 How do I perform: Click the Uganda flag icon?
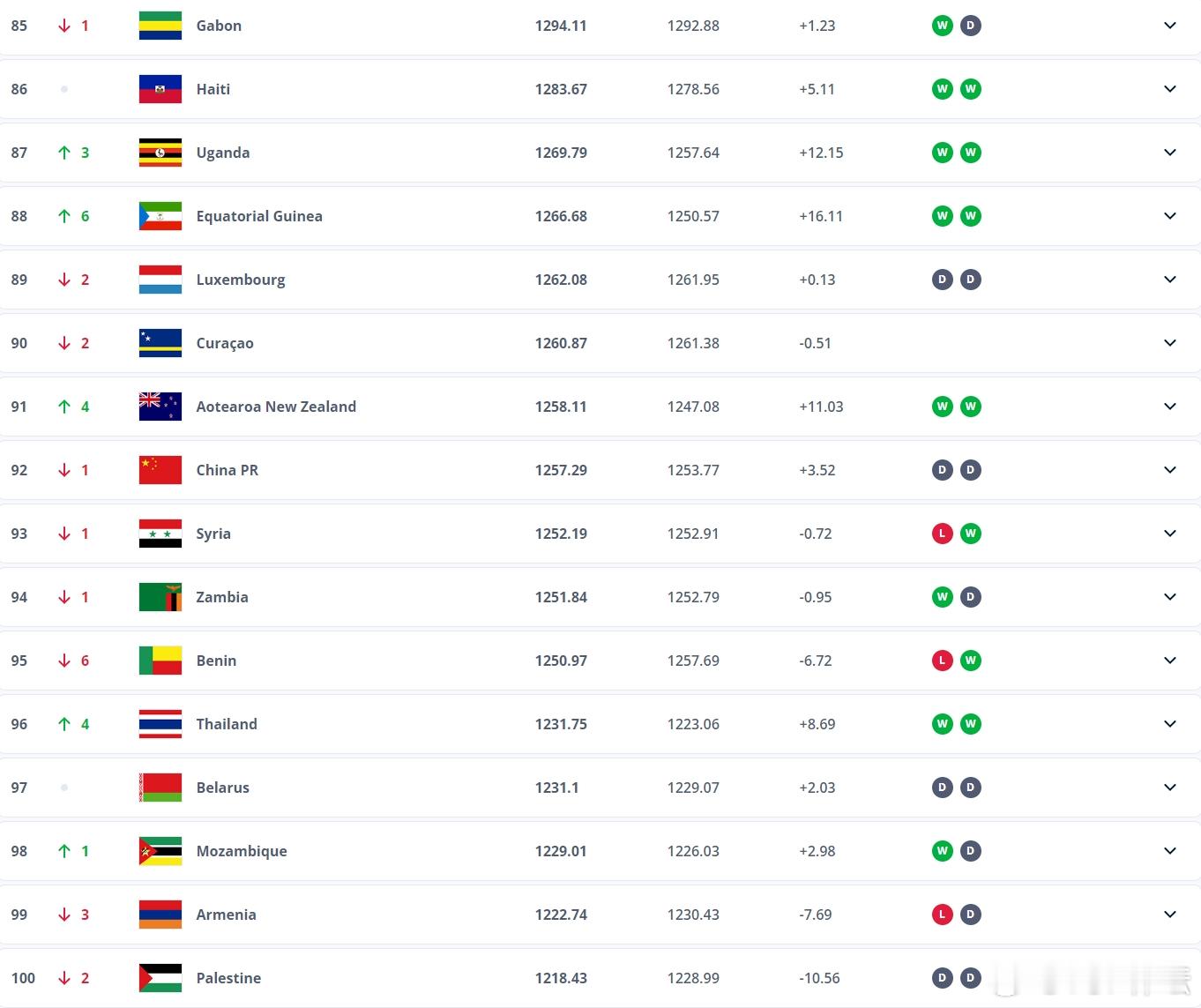click(160, 153)
